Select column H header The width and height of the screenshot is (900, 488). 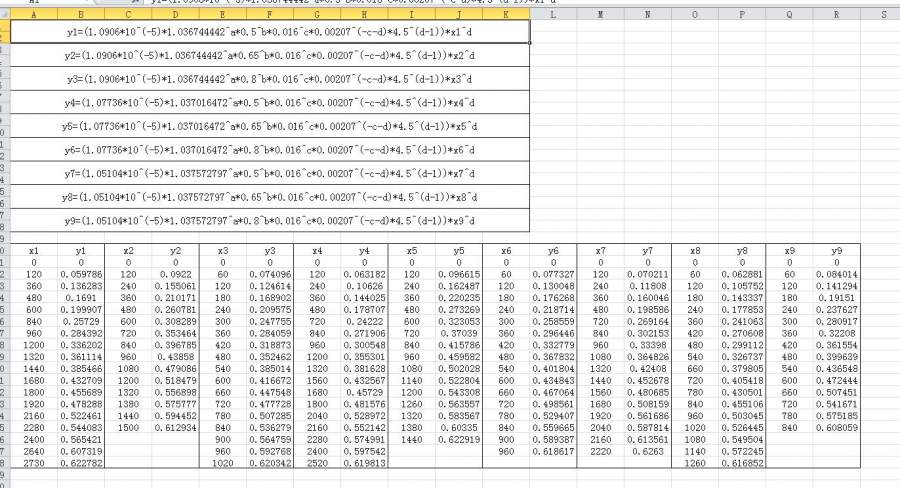(x=364, y=15)
